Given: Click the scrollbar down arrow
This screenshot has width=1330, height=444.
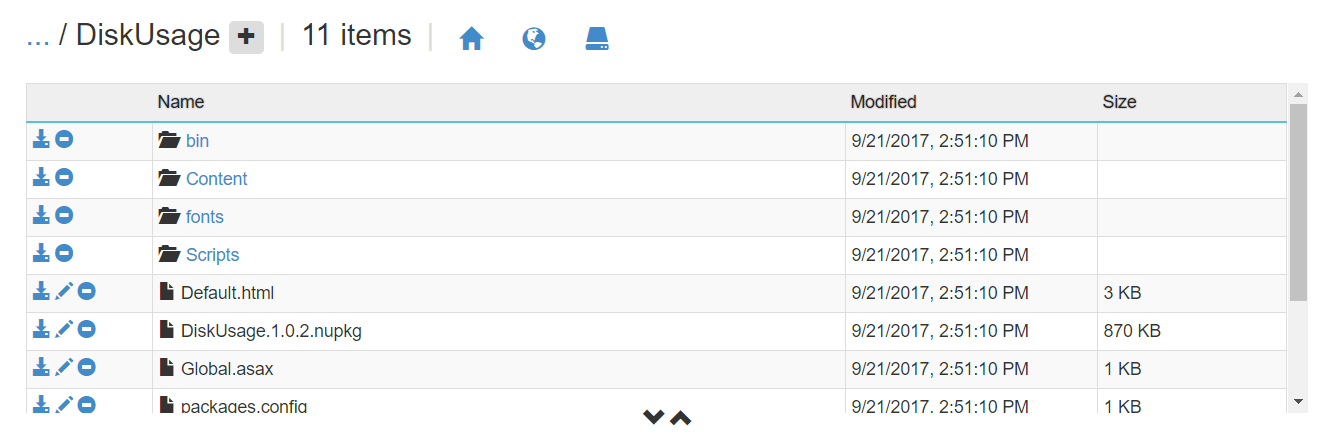Looking at the screenshot, I should (x=1298, y=401).
